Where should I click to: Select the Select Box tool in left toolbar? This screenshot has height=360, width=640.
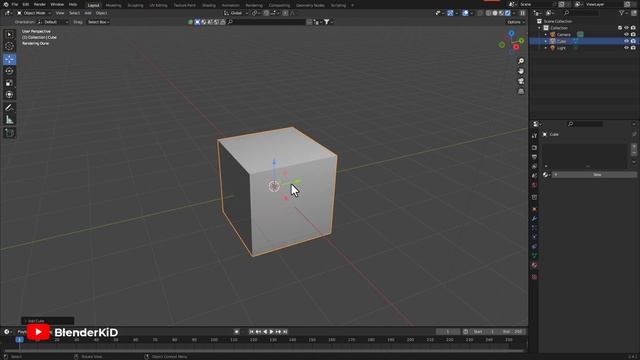click(x=9, y=35)
